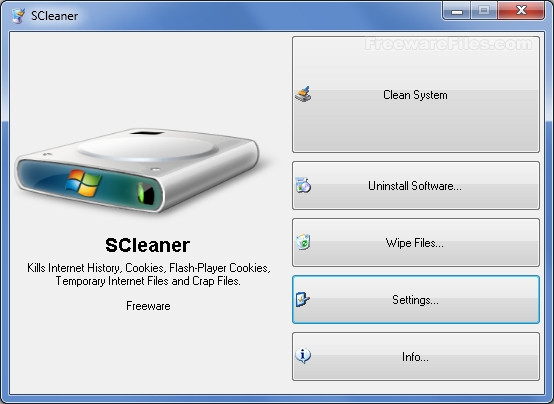Minimize the SCleaner window
Viewport: 554px width, 404px height.
pos(456,10)
